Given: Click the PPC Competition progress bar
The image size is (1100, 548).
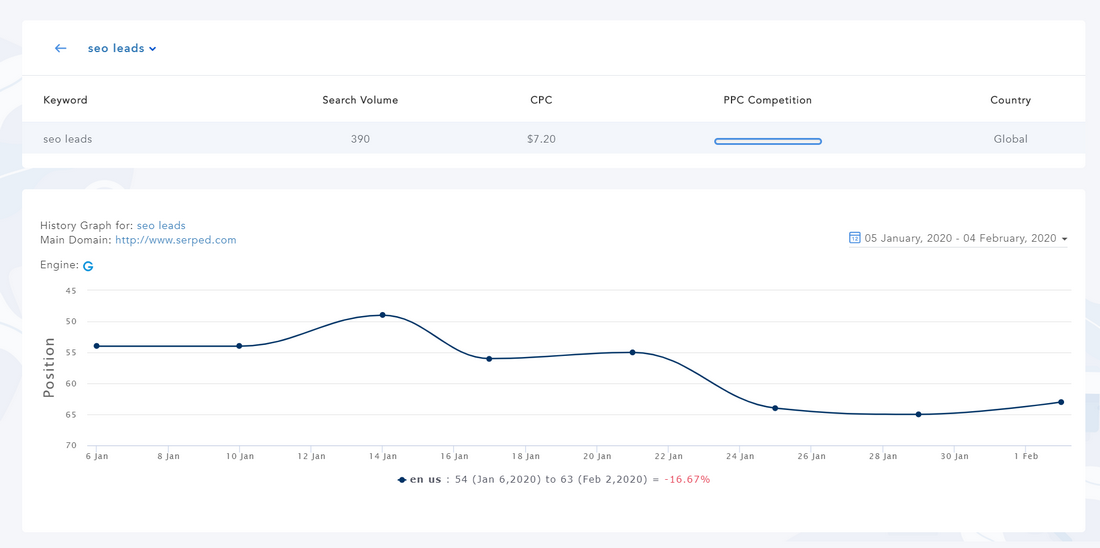Looking at the screenshot, I should pyautogui.click(x=768, y=142).
